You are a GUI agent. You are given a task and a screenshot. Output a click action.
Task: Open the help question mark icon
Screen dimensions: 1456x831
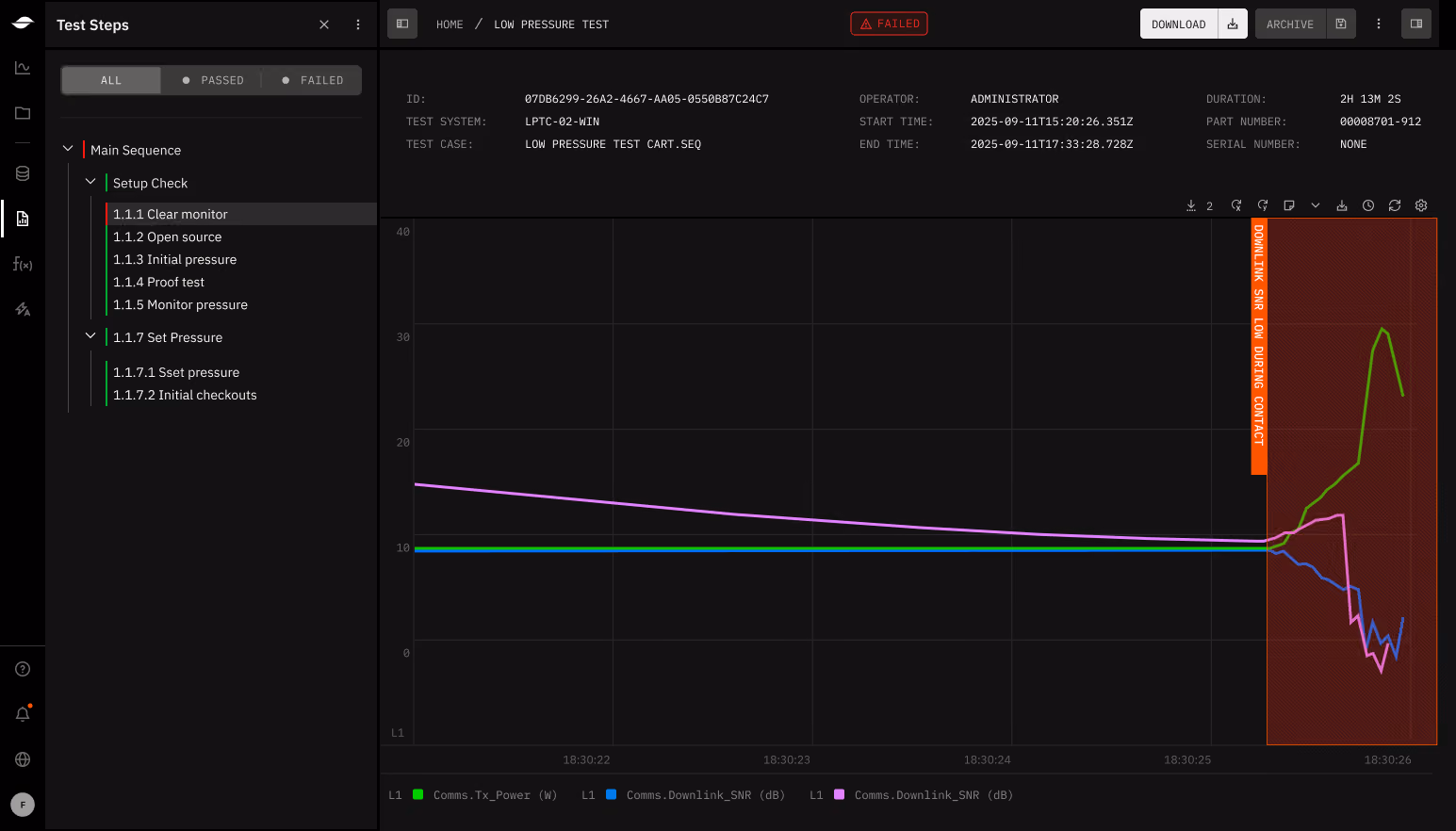pyautogui.click(x=23, y=669)
